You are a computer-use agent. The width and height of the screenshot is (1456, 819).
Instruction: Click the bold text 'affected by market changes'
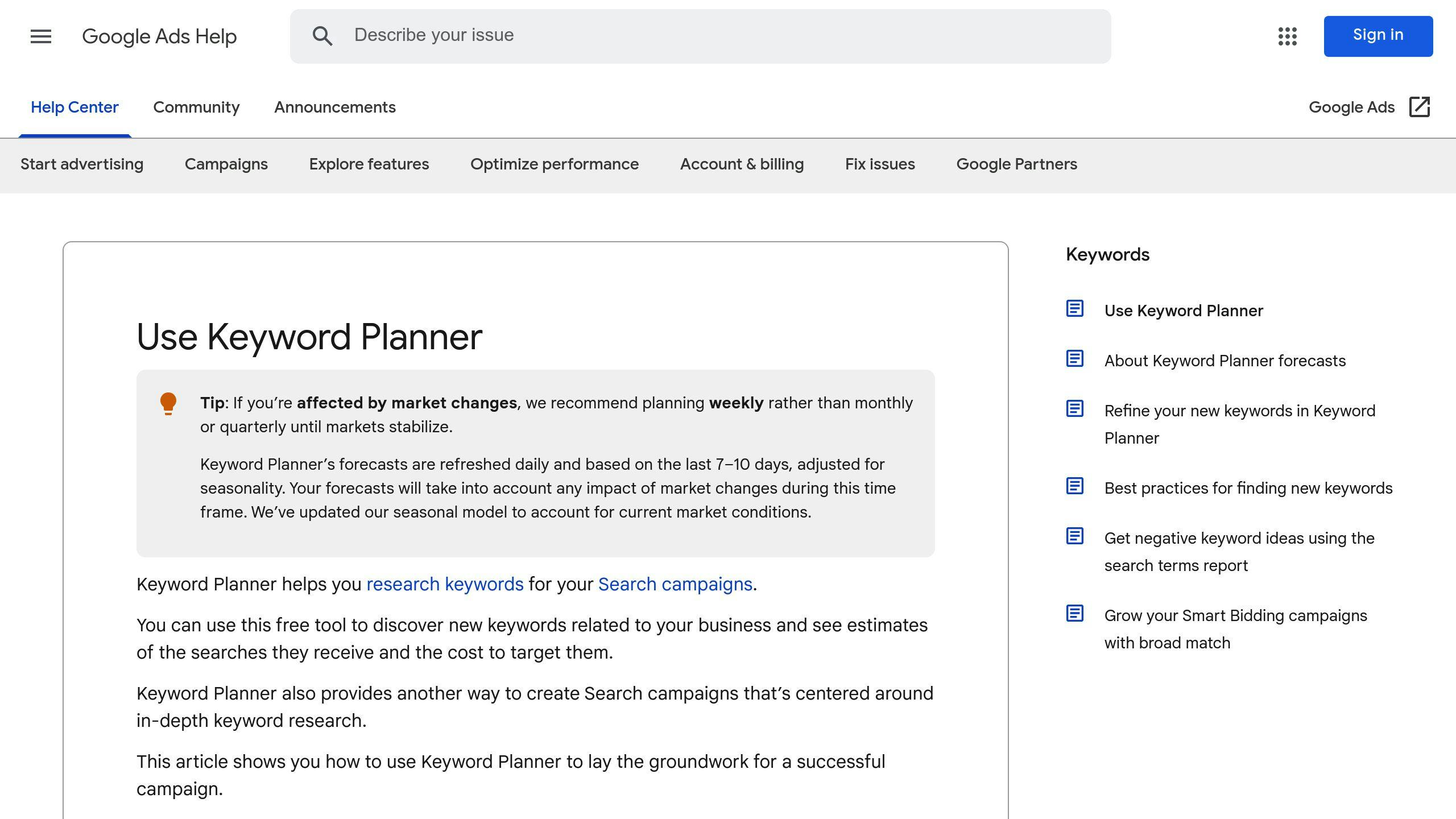(x=407, y=403)
